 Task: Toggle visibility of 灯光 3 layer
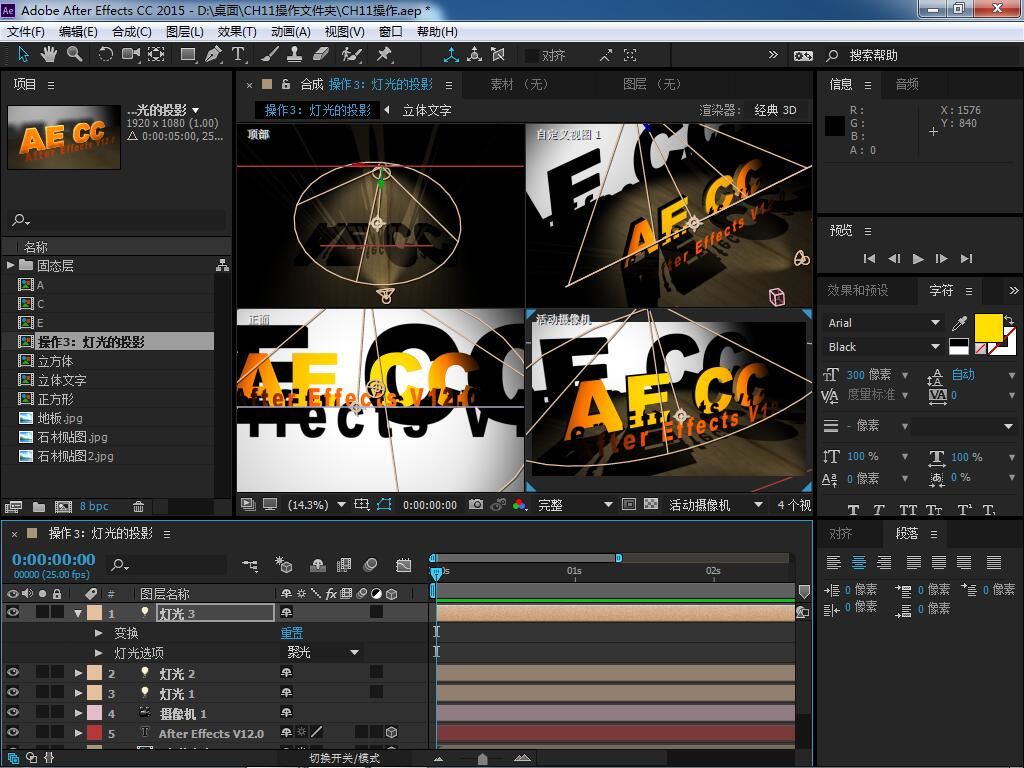click(x=12, y=613)
